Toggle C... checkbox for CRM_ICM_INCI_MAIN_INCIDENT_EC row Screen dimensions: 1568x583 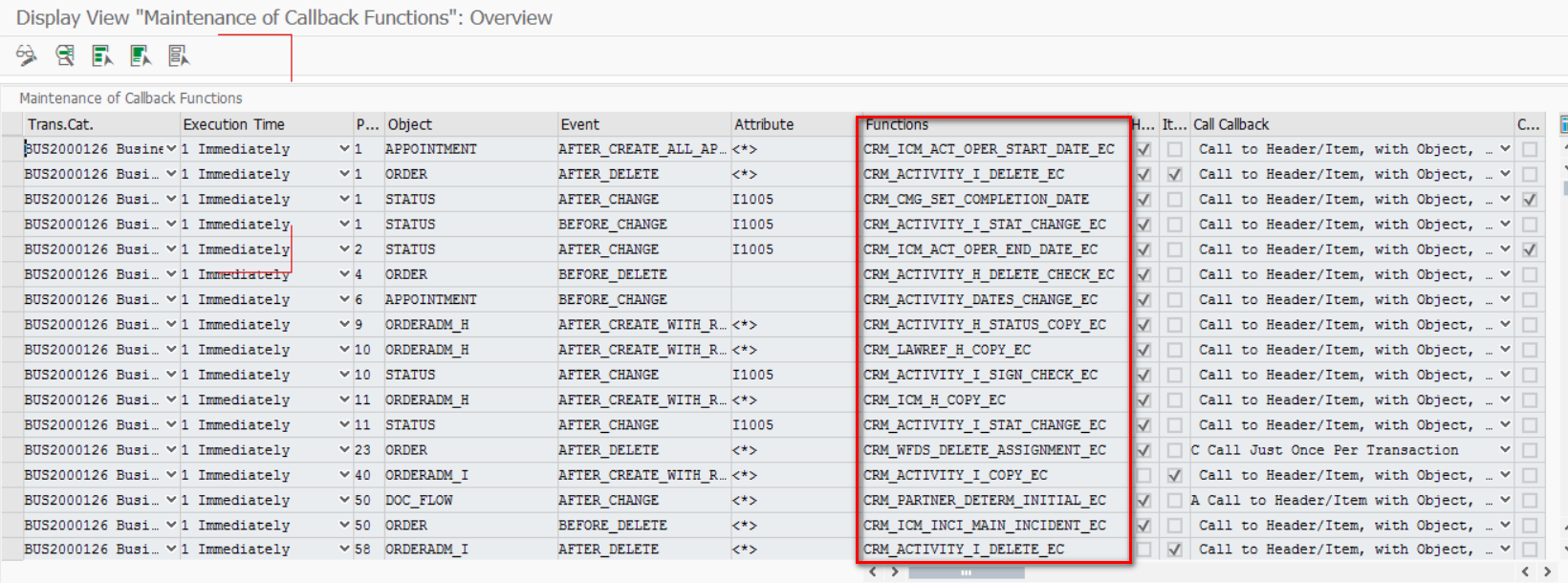point(1530,525)
